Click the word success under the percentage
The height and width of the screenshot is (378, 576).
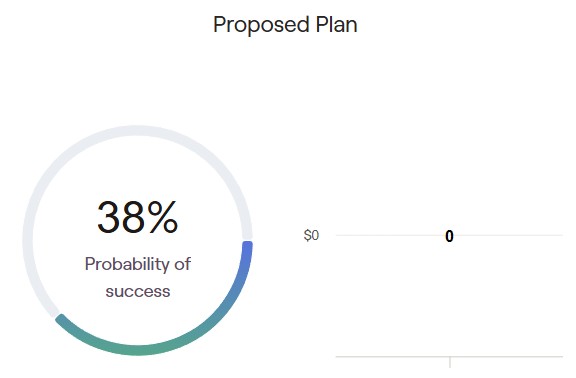pos(138,292)
